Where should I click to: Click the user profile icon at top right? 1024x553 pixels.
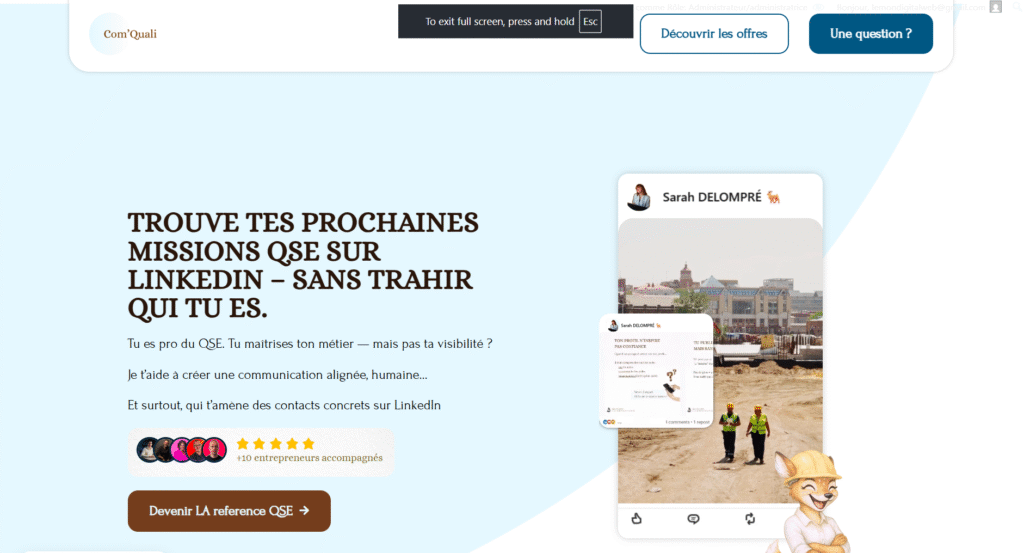click(995, 7)
